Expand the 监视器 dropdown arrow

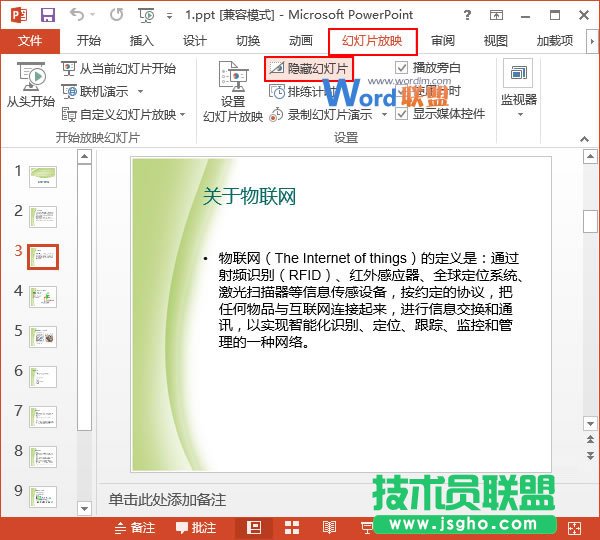(x=520, y=114)
